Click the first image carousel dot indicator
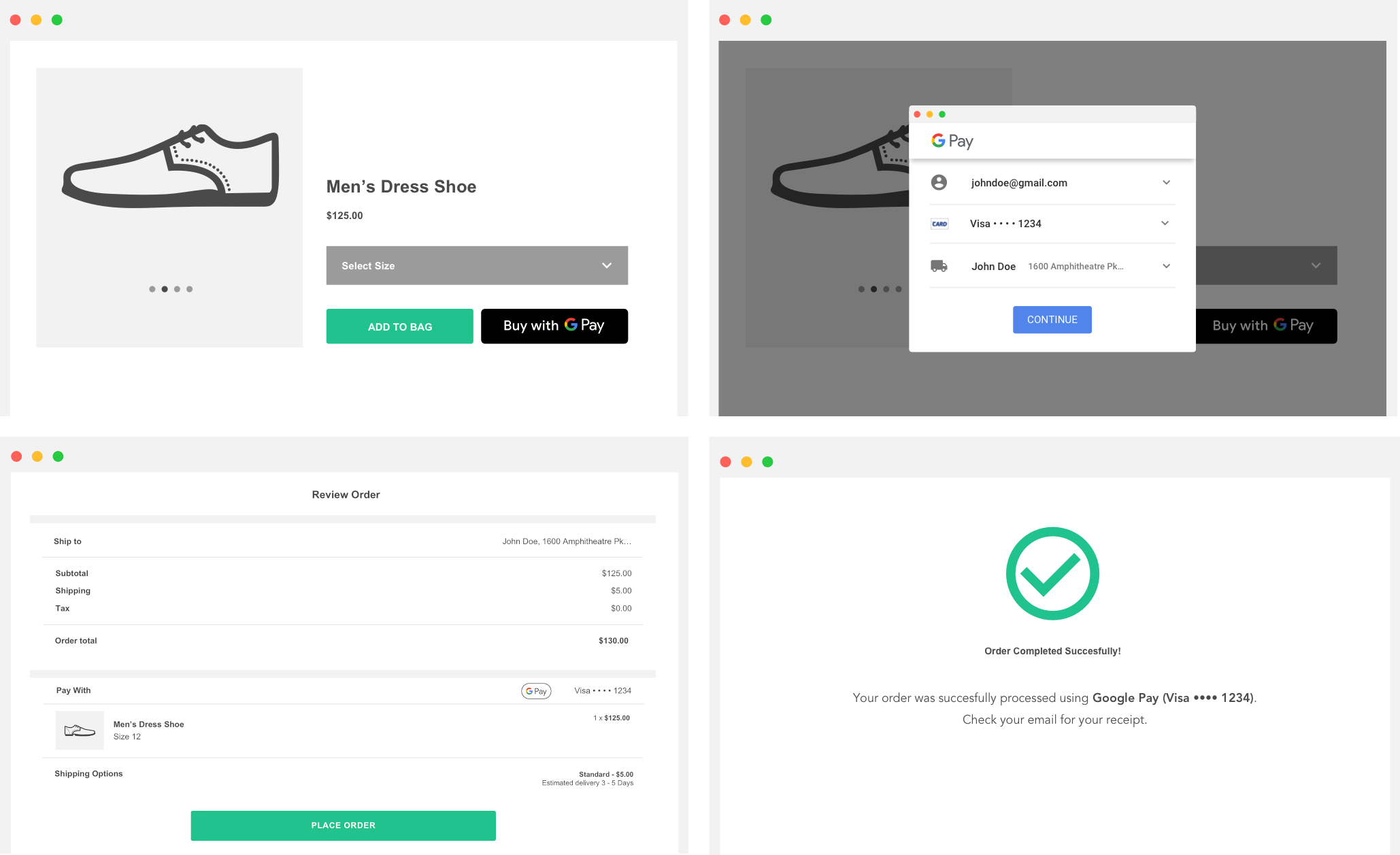This screenshot has height=855, width=1400. pyautogui.click(x=152, y=289)
